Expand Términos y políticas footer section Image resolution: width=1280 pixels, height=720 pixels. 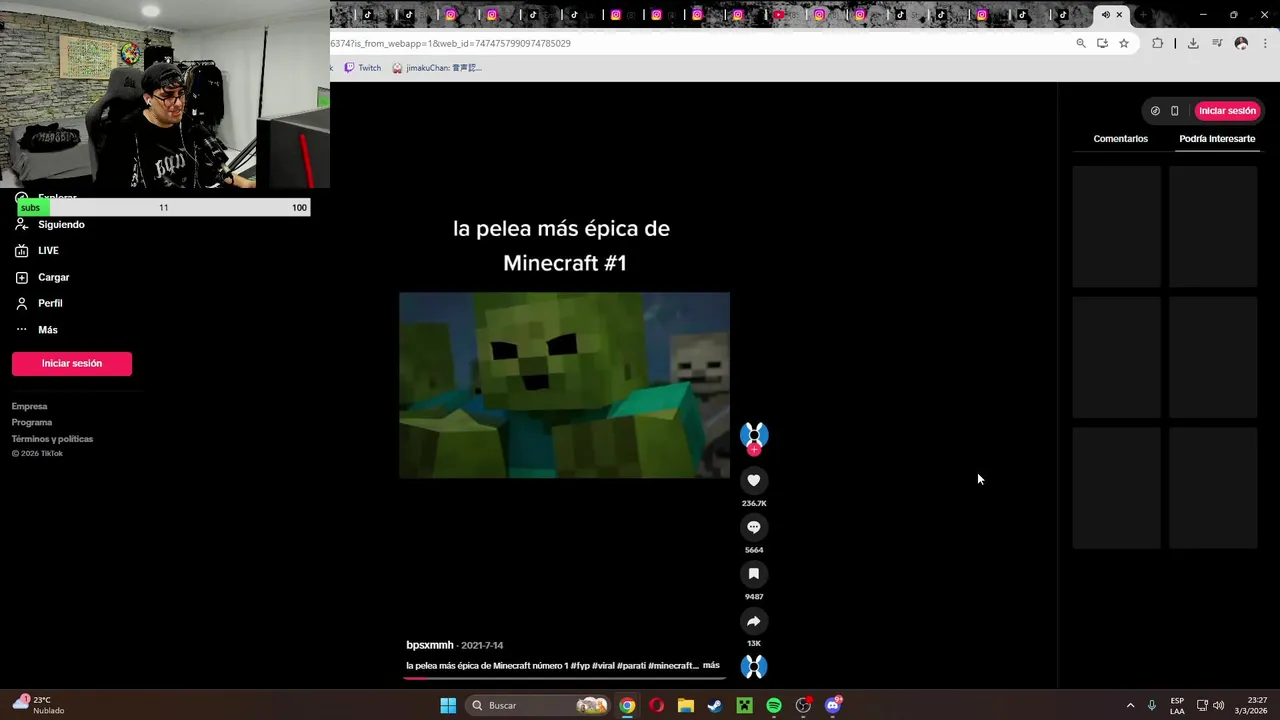(52, 439)
